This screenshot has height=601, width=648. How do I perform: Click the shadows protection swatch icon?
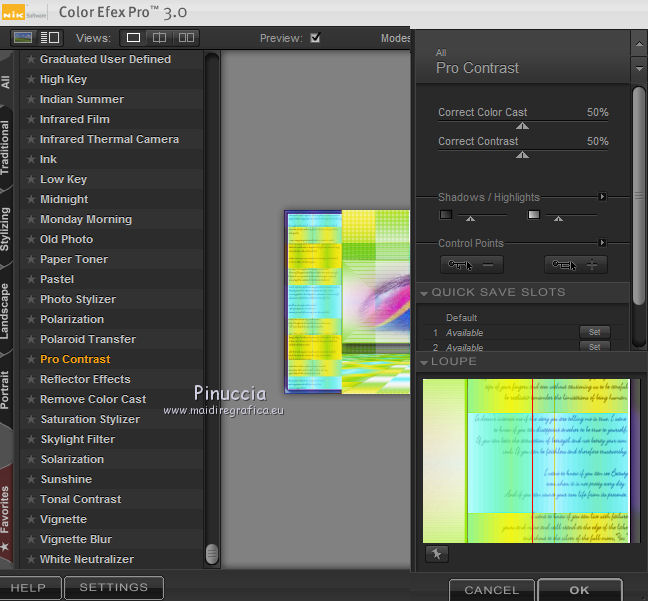(446, 215)
